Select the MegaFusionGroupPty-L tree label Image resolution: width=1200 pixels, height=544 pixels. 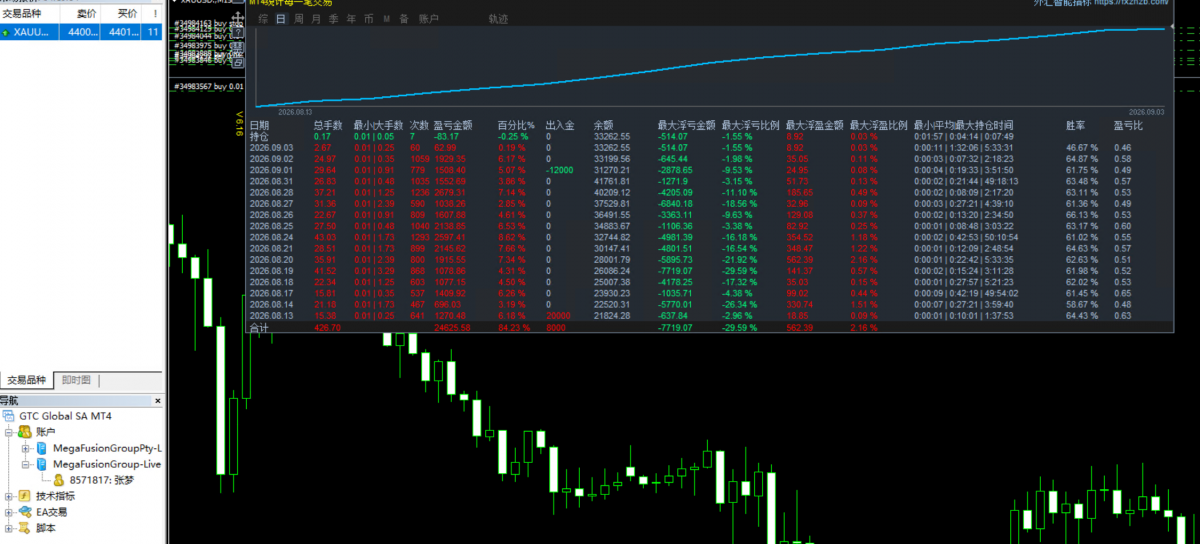[106, 448]
